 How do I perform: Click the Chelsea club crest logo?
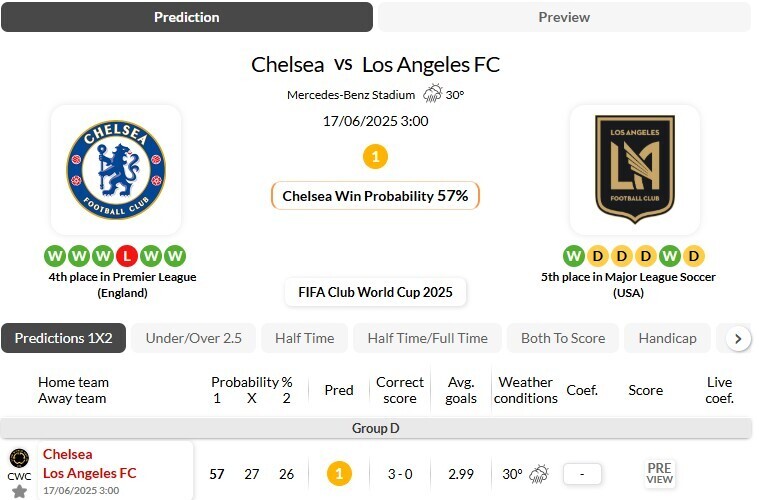[116, 169]
